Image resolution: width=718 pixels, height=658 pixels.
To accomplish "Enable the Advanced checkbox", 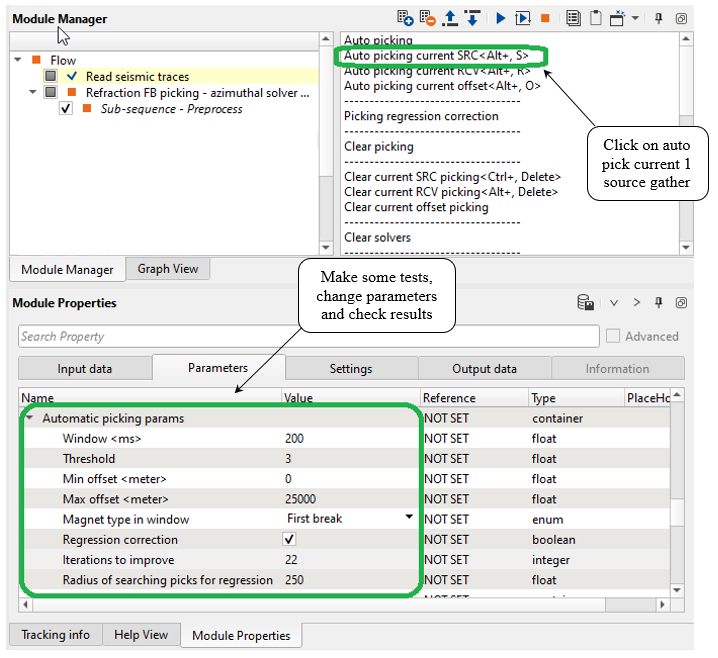I will [614, 337].
